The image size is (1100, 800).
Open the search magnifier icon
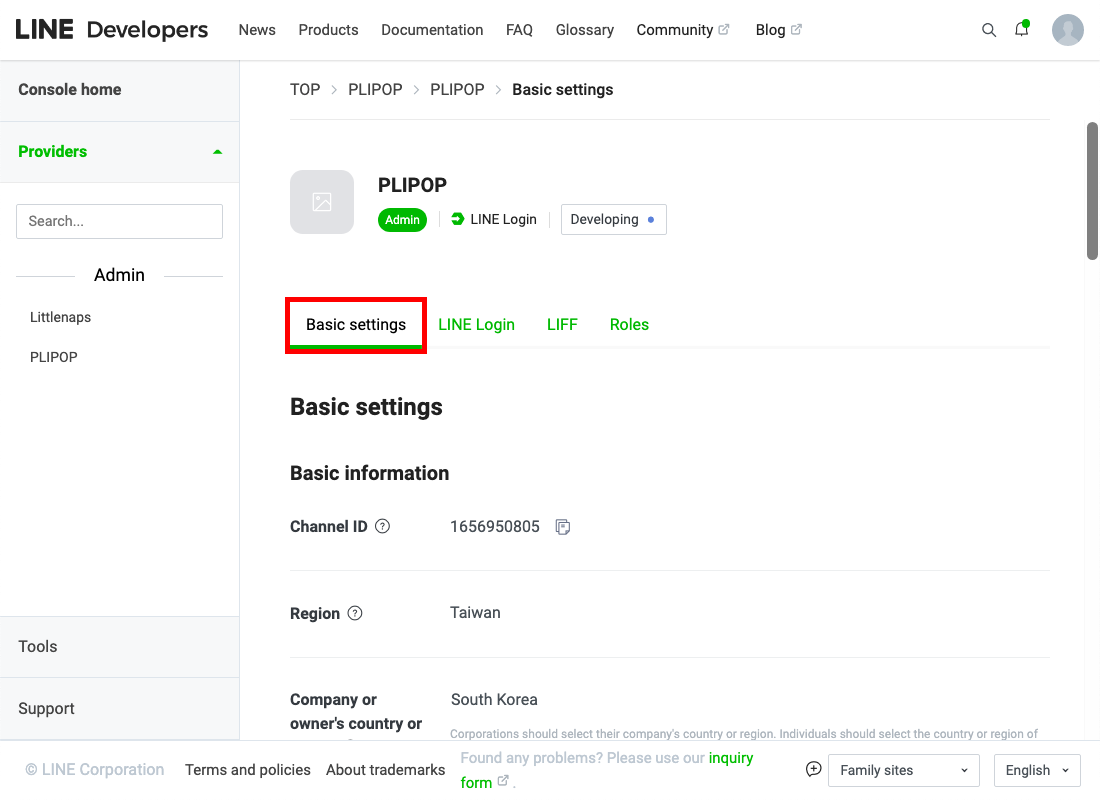point(988,30)
